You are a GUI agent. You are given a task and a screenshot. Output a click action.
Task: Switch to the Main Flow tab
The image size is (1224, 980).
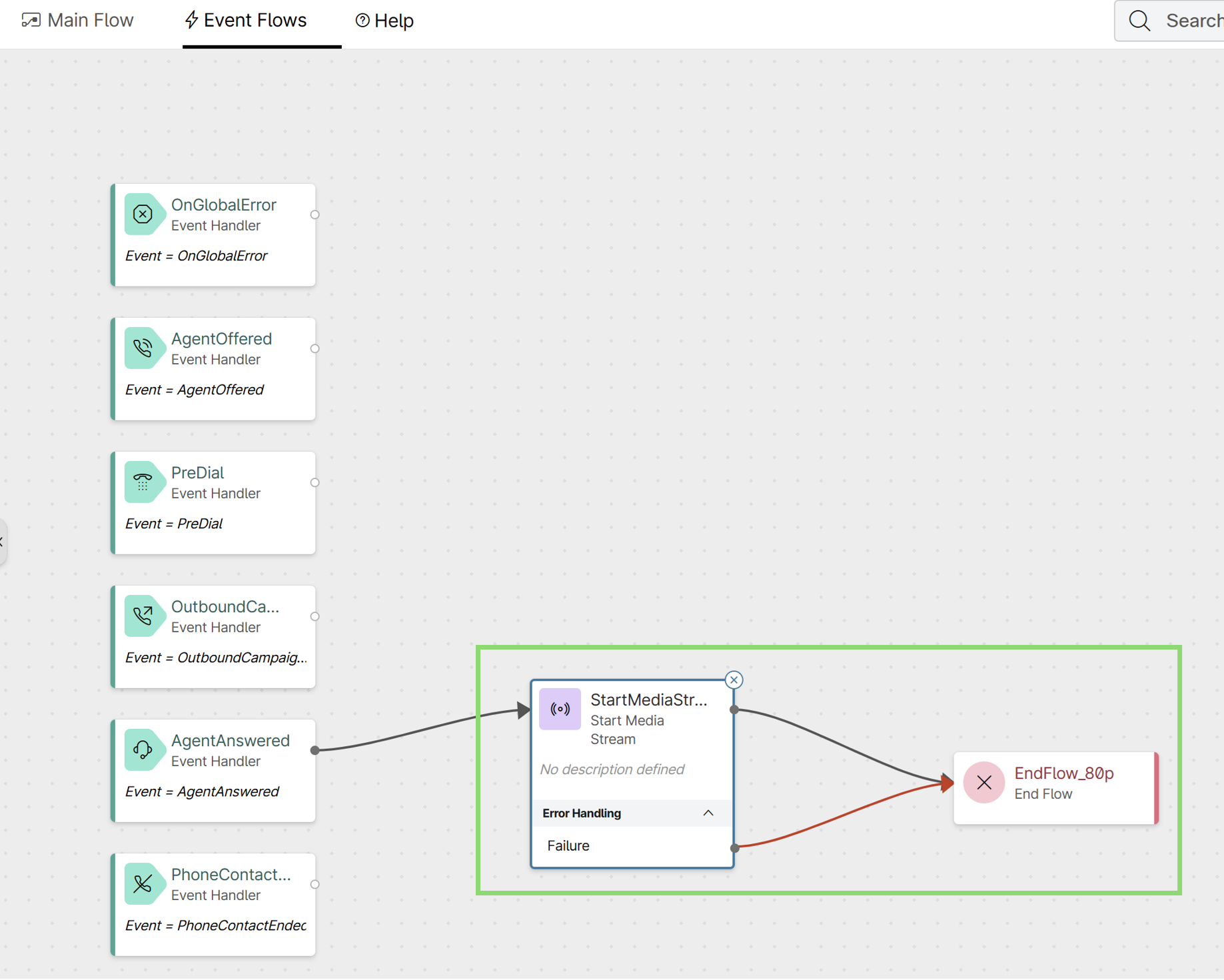point(78,21)
